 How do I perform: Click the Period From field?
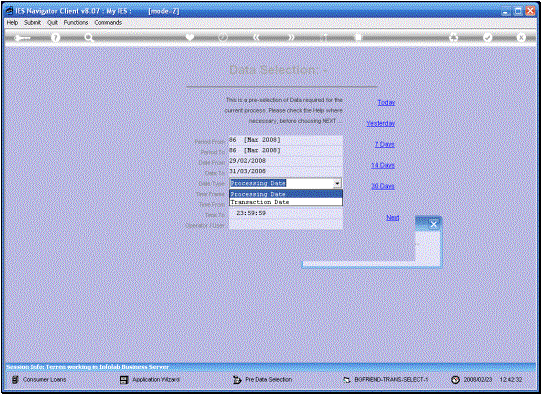point(286,140)
